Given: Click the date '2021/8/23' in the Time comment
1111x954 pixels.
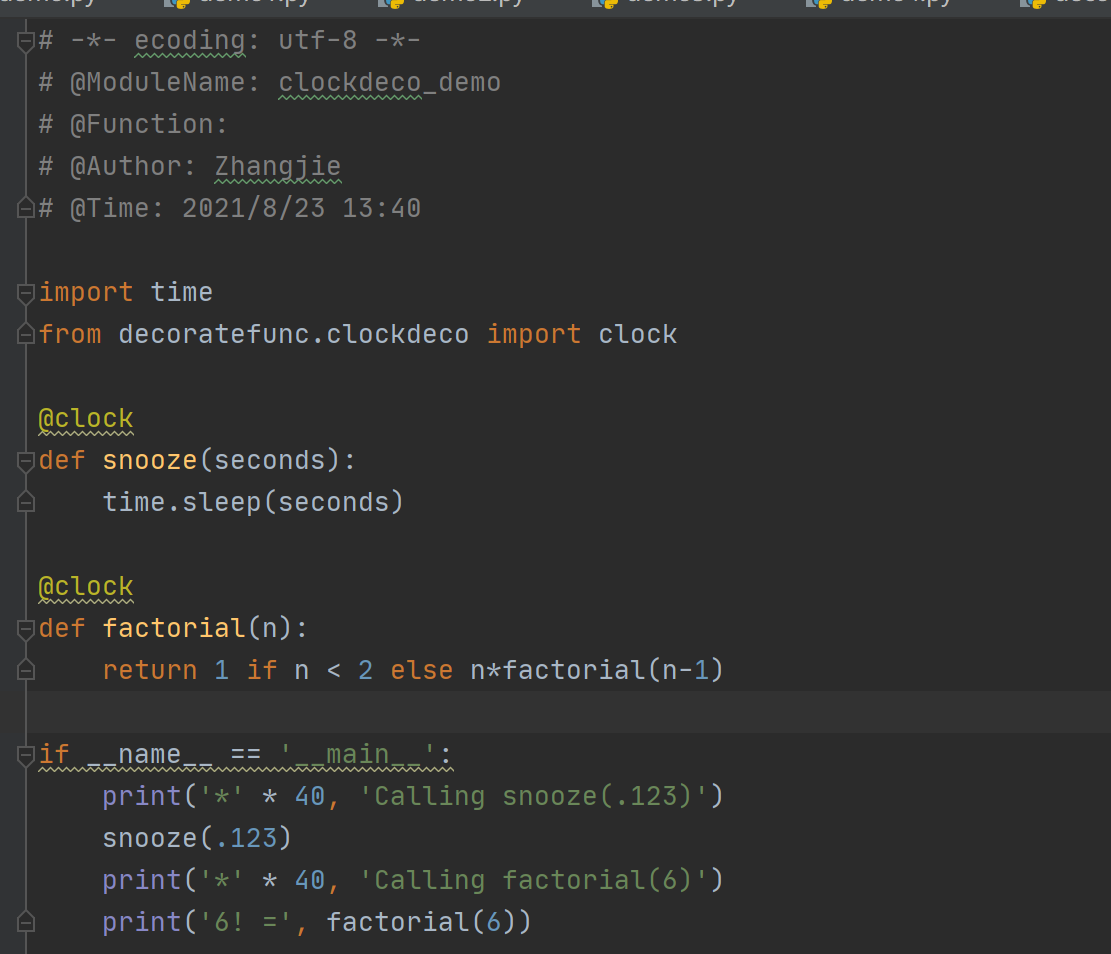Looking at the screenshot, I should click(x=254, y=208).
